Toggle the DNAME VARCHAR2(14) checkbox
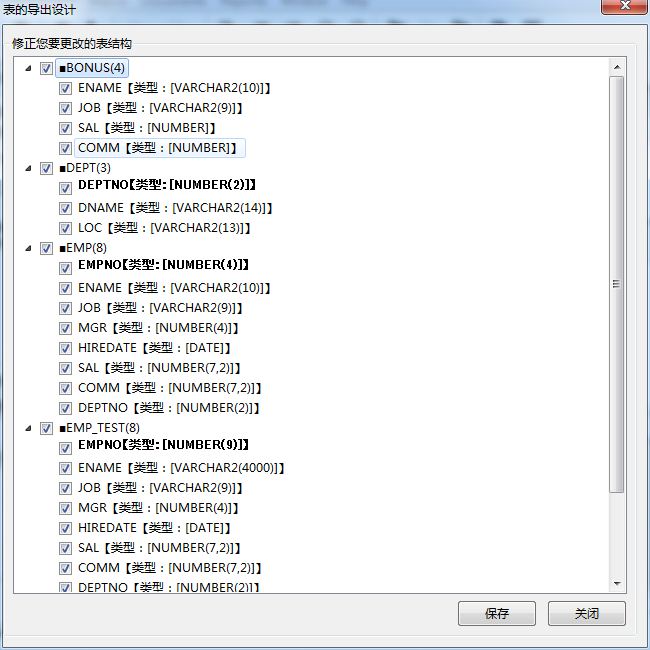Viewport: 650px width, 650px height. point(65,208)
